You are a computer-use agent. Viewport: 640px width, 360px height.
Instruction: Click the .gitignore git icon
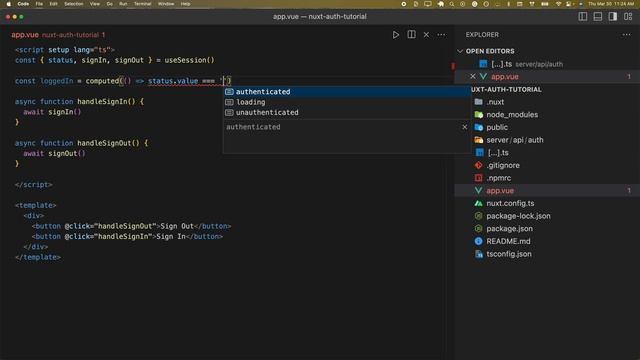coord(478,165)
